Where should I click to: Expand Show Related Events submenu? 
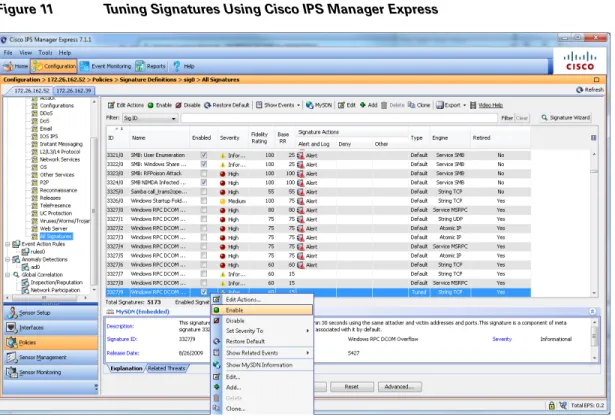[308, 353]
